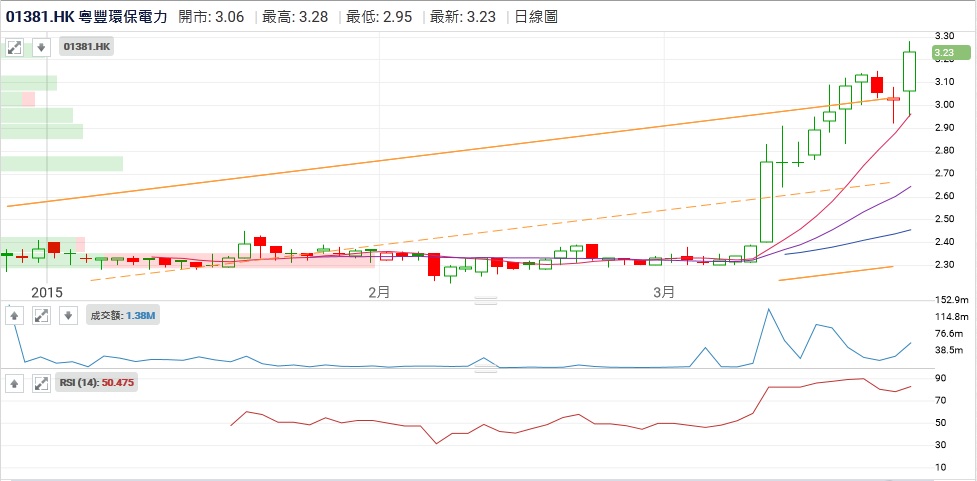Viewport: 977px width, 481px height.
Task: Move the turnover panel down
Action: coord(67,316)
